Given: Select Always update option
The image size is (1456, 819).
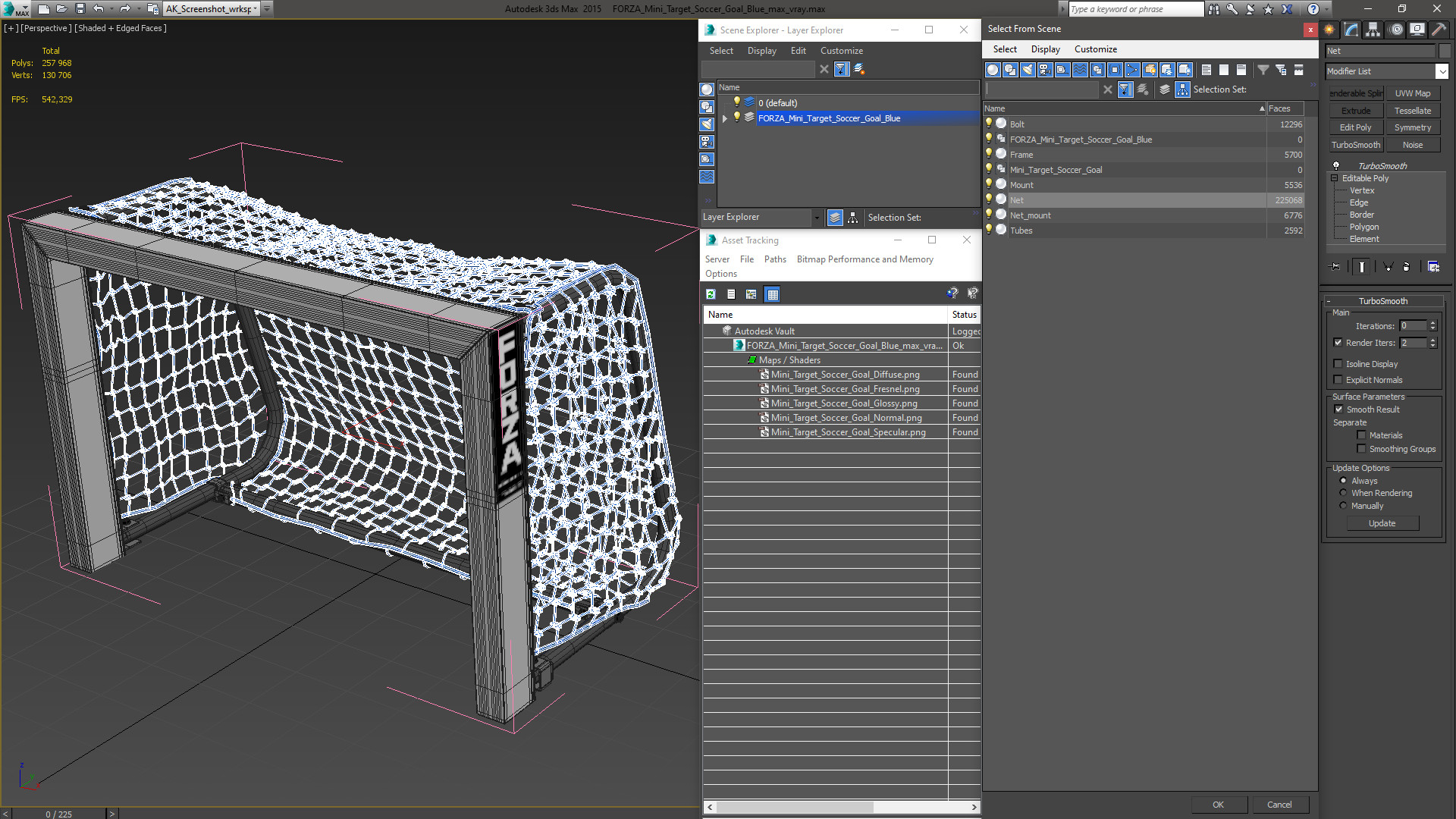Looking at the screenshot, I should 1343,481.
